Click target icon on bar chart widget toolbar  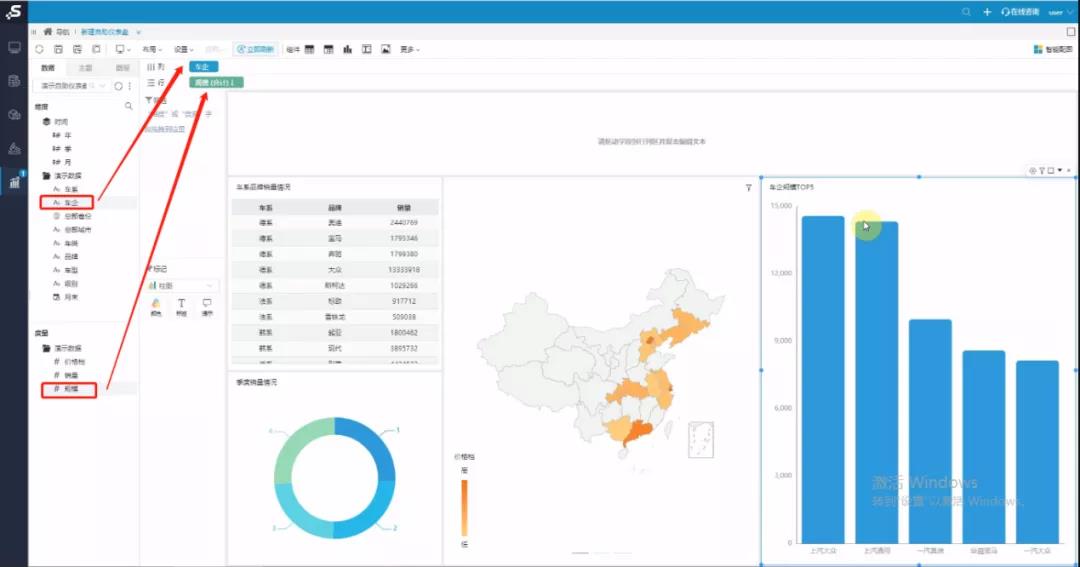[x=1032, y=170]
